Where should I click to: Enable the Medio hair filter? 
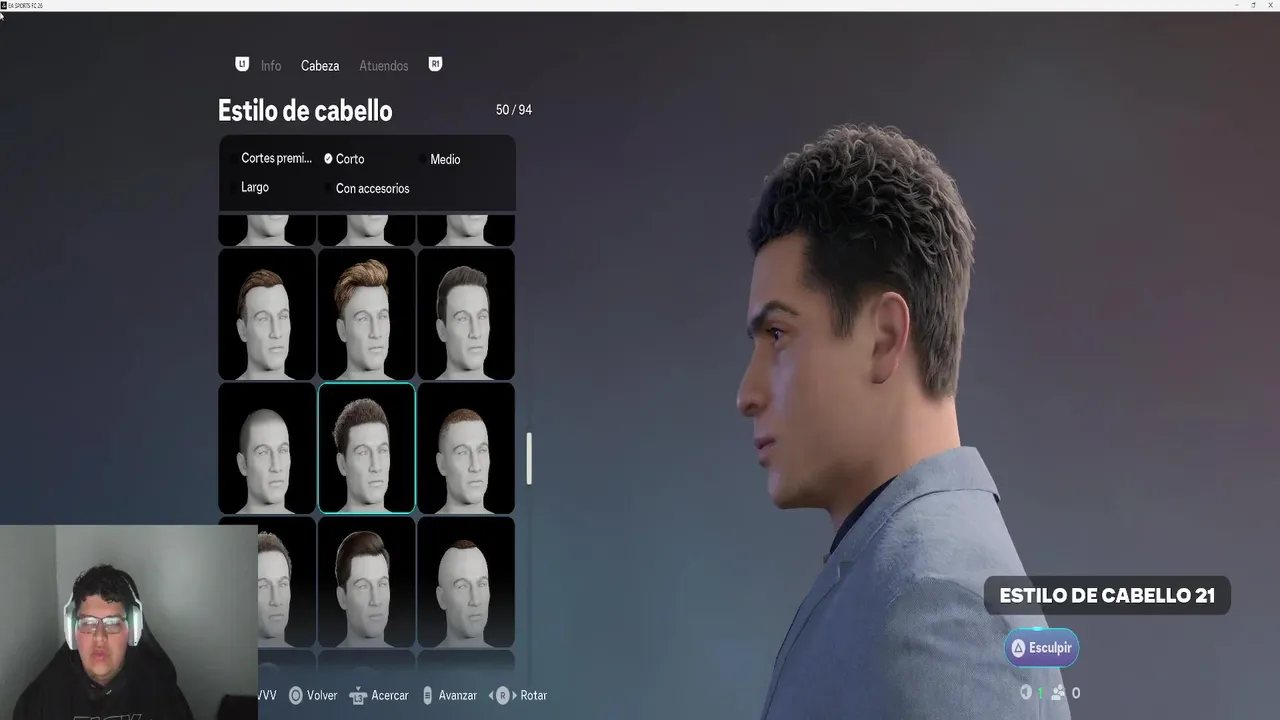(440, 159)
